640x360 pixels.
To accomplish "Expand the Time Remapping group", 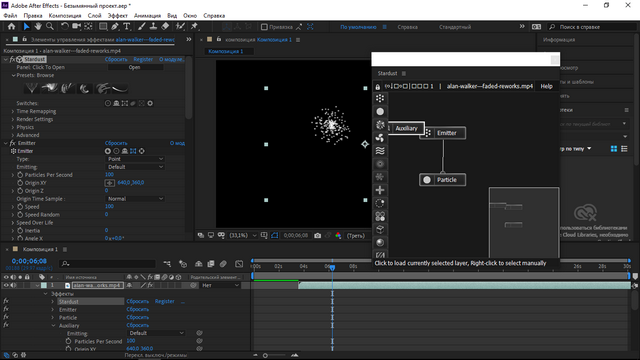I will coord(13,111).
